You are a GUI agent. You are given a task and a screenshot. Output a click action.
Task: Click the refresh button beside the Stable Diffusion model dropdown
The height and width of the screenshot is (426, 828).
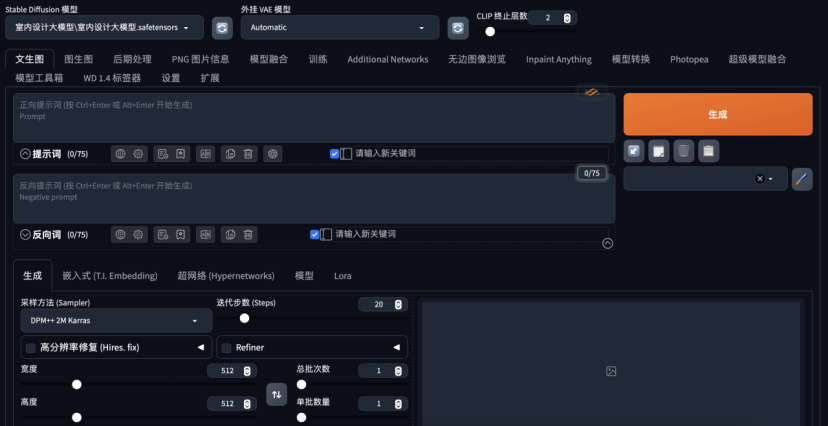coord(222,28)
